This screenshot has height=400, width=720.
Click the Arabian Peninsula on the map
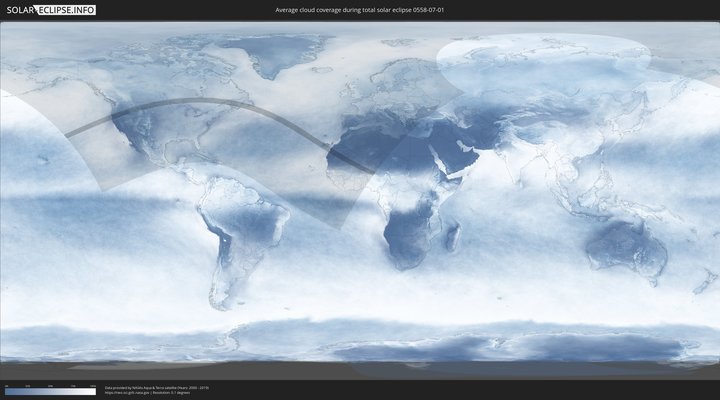[x=452, y=156]
